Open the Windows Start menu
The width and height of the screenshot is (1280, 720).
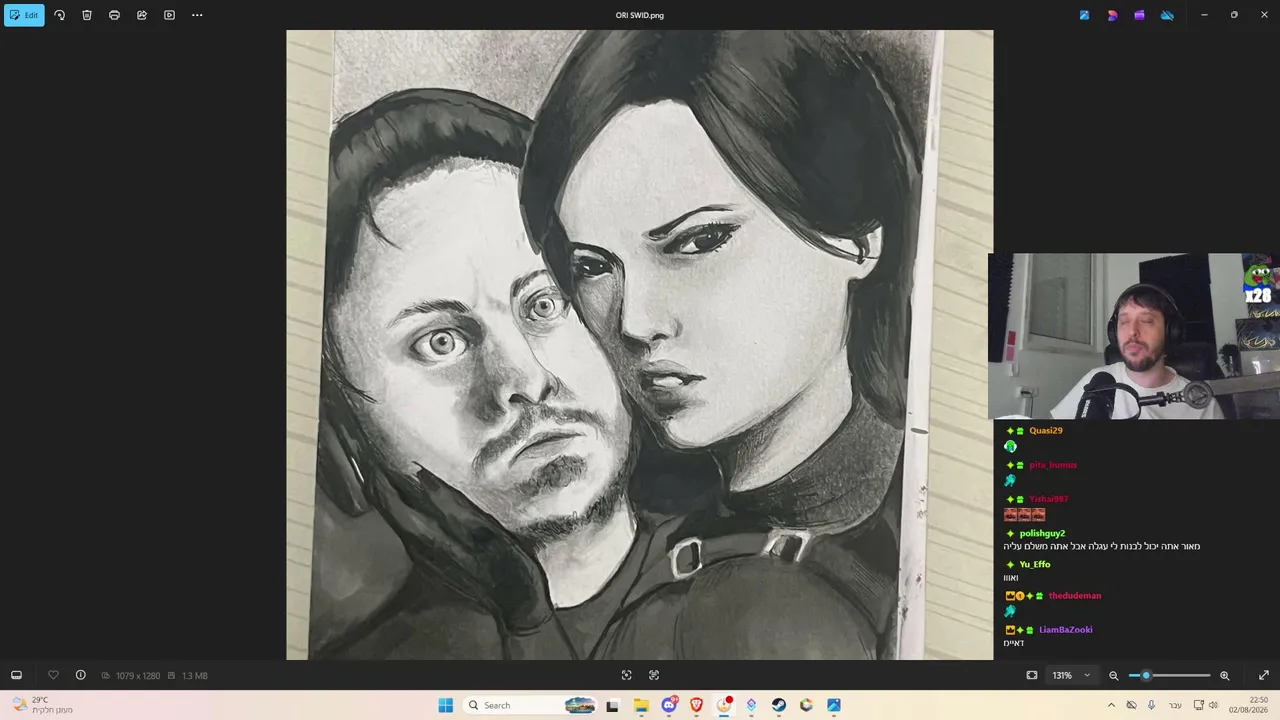(445, 705)
